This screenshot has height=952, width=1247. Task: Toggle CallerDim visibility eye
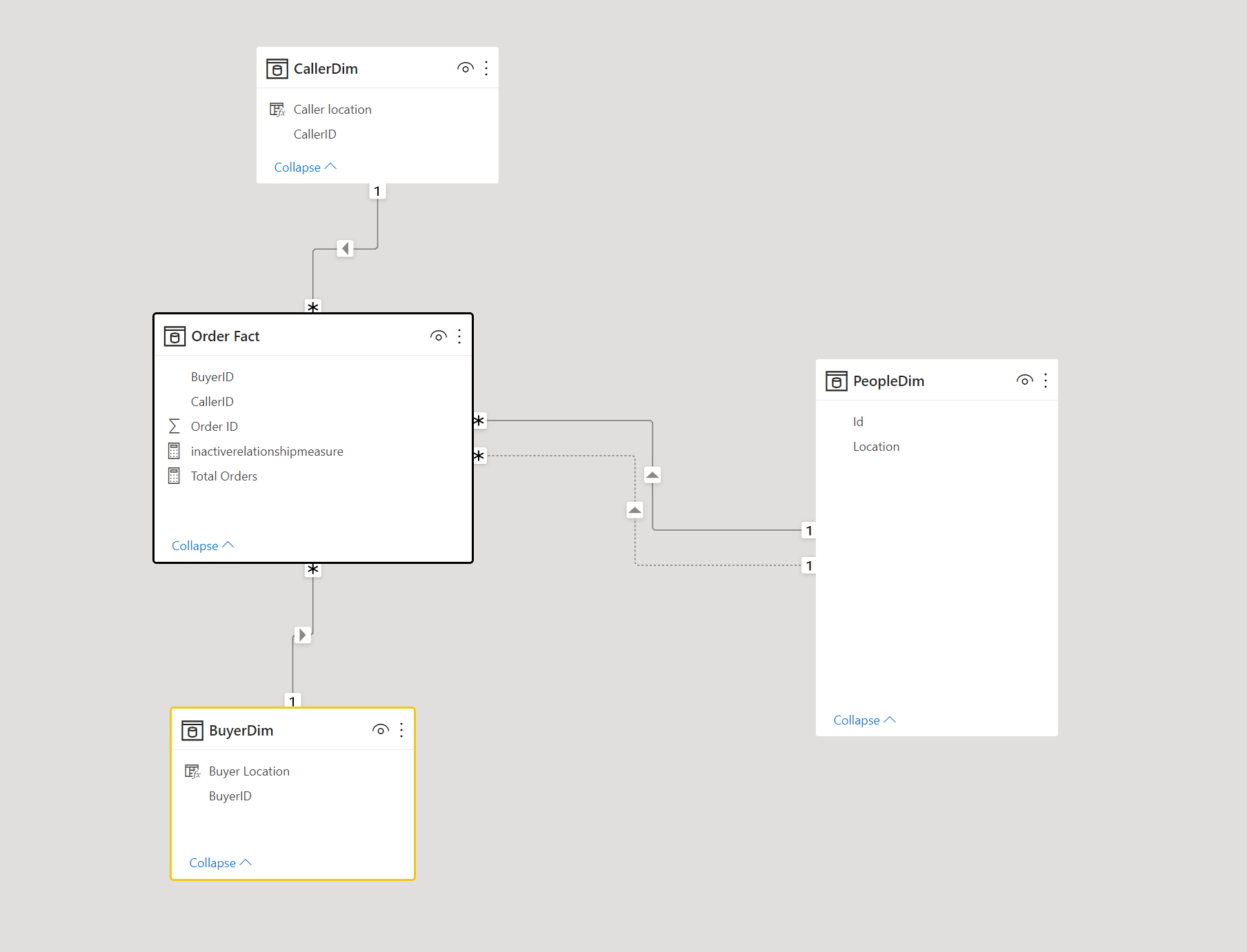pyautogui.click(x=466, y=68)
